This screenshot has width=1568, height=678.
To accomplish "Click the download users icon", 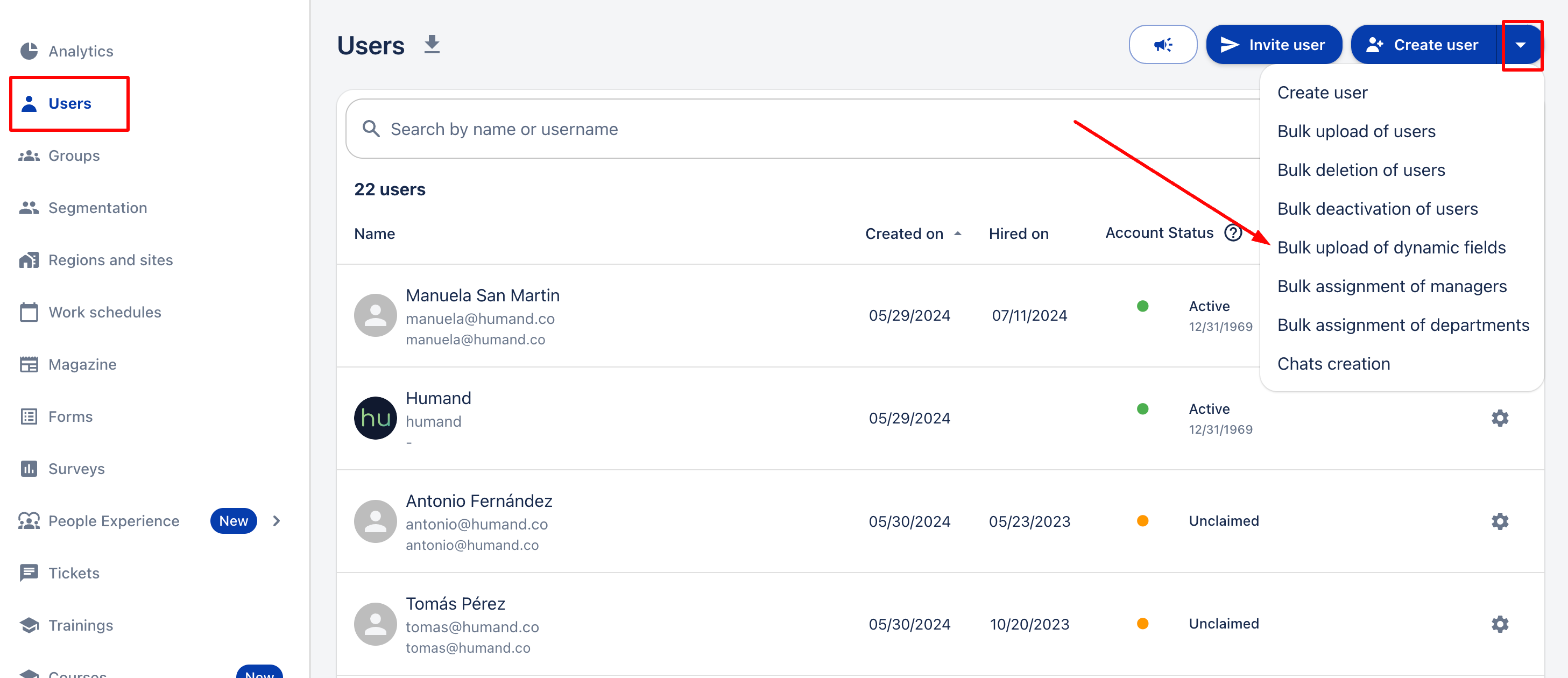I will coord(432,45).
